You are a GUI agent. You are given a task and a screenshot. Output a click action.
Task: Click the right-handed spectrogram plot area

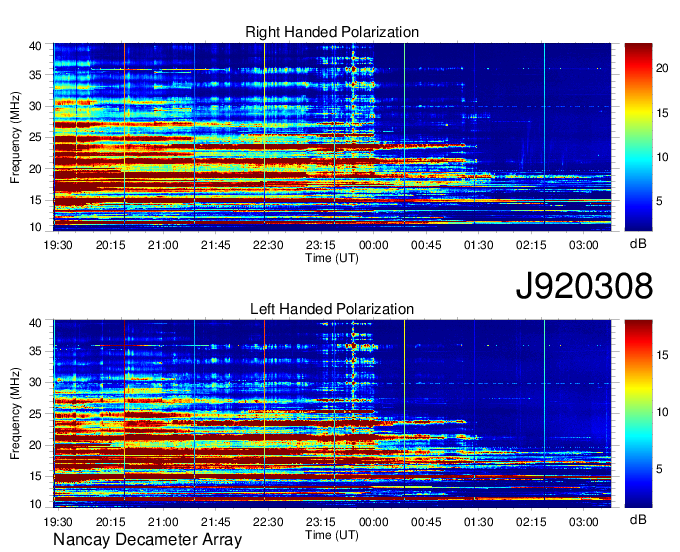point(332,137)
